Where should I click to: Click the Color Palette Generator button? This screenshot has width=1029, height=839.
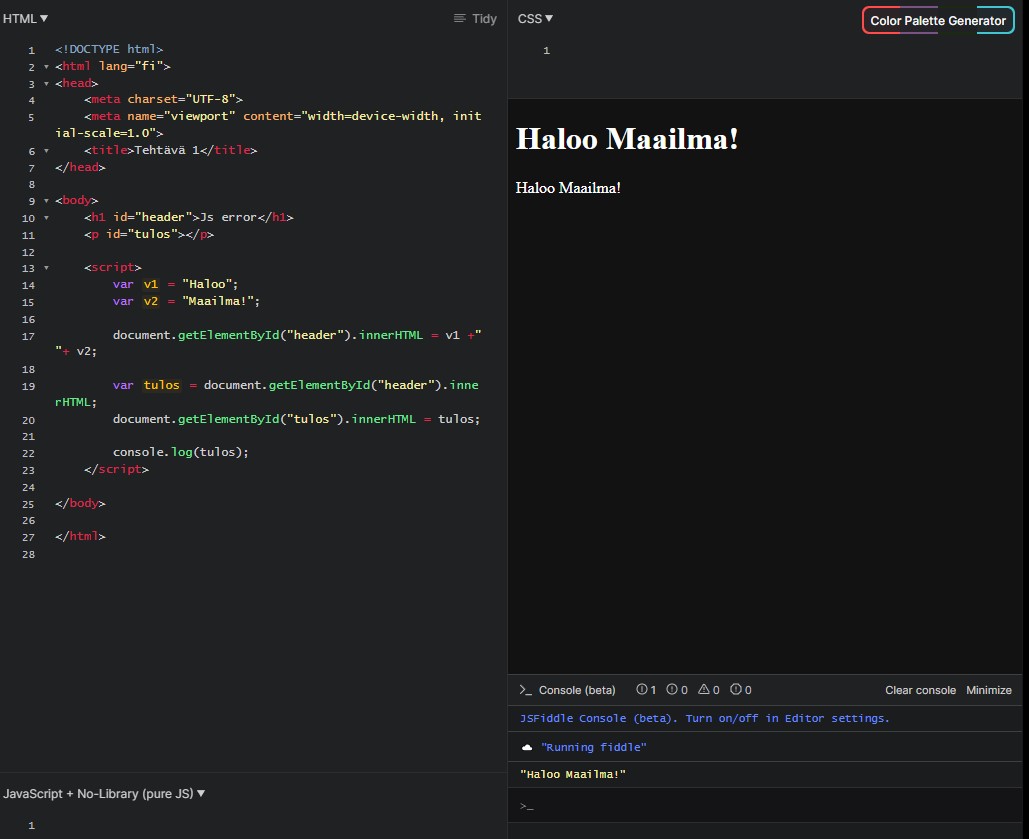(x=937, y=20)
